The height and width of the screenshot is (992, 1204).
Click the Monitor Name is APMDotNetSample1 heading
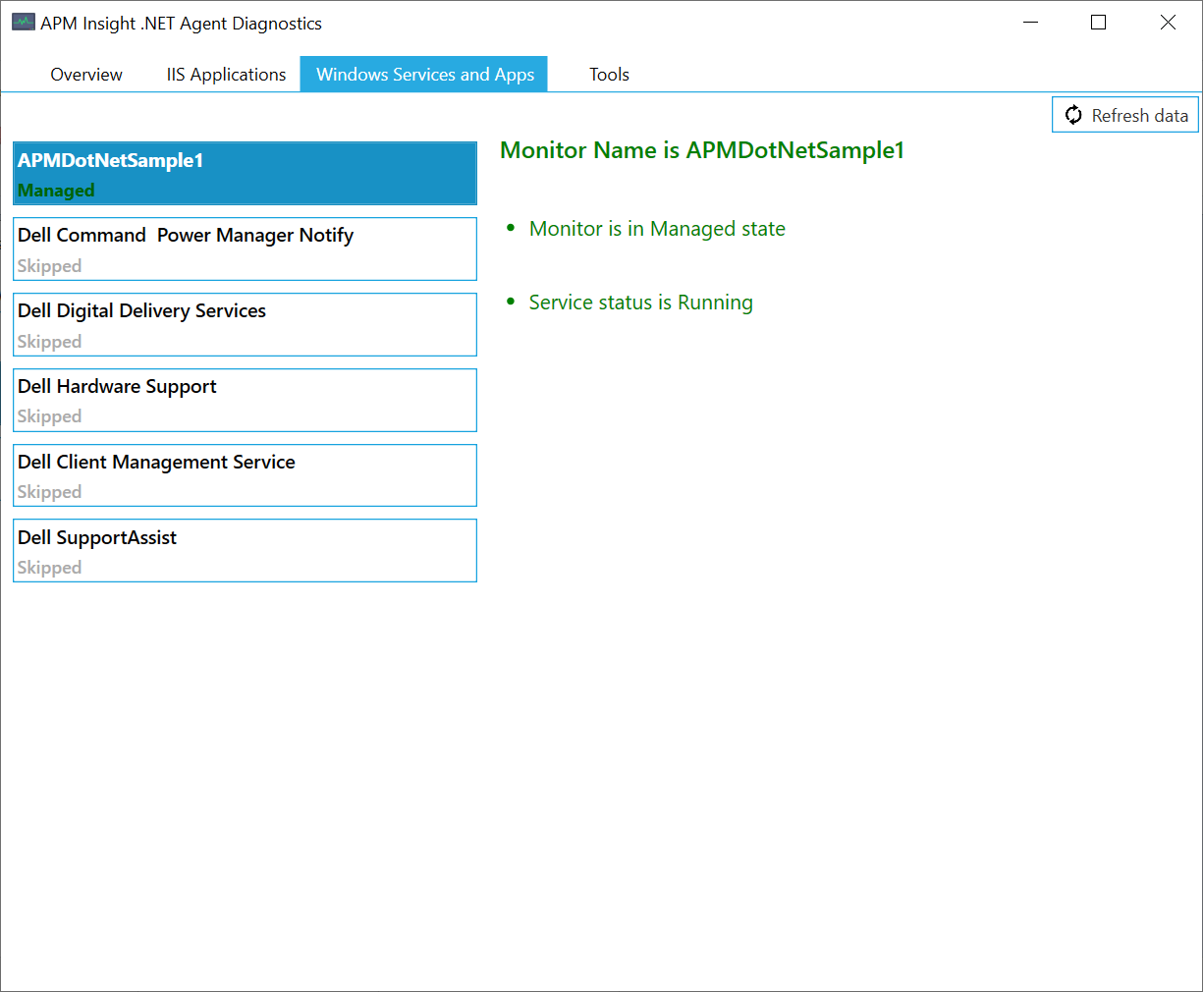[701, 150]
